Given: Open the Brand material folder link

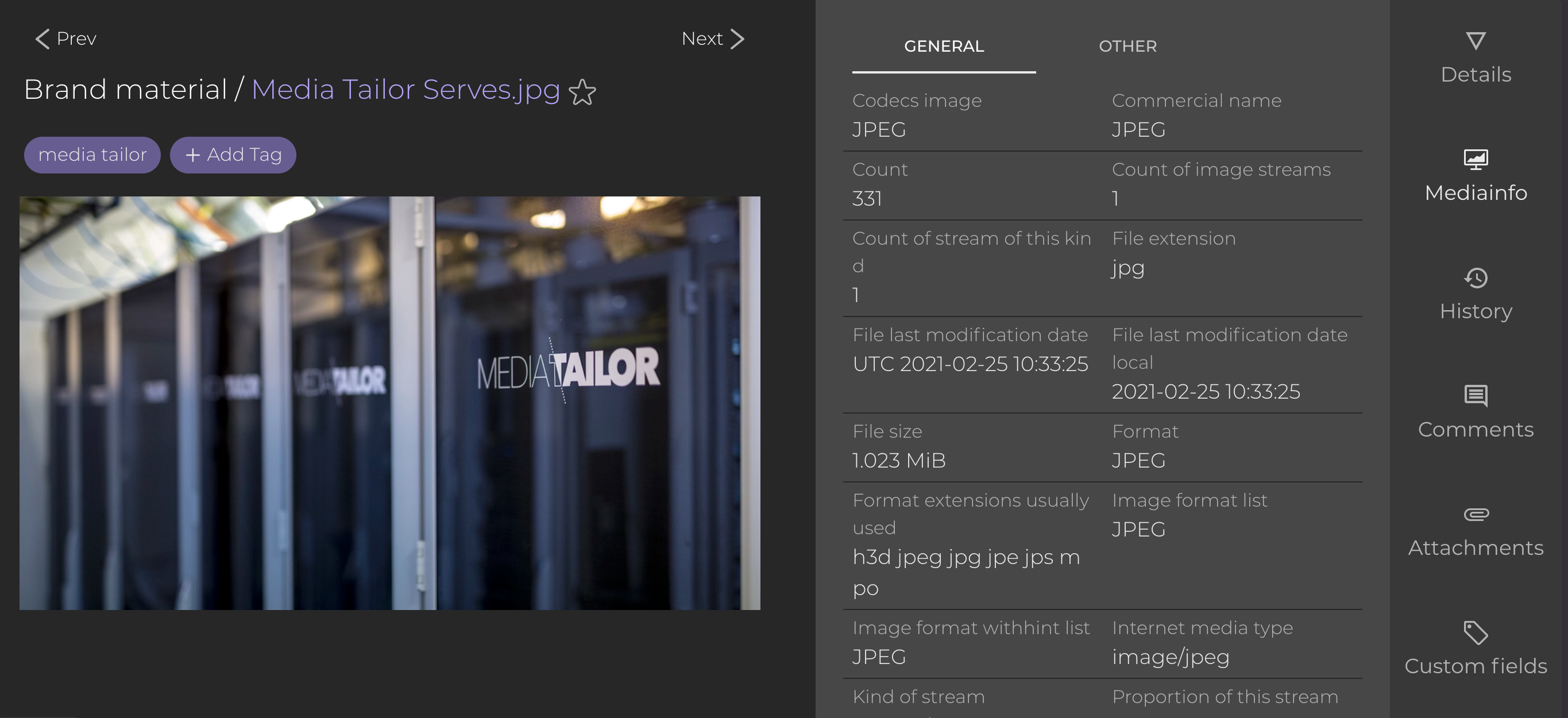Looking at the screenshot, I should [125, 90].
